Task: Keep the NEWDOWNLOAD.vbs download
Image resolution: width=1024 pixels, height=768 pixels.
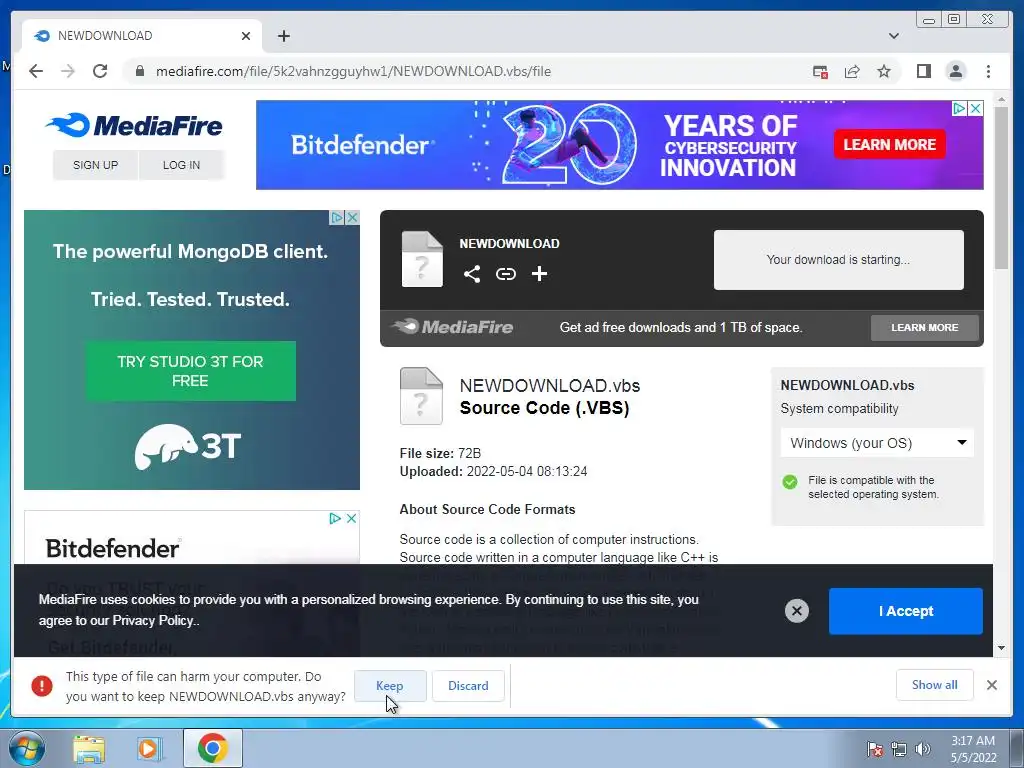Action: [x=390, y=686]
